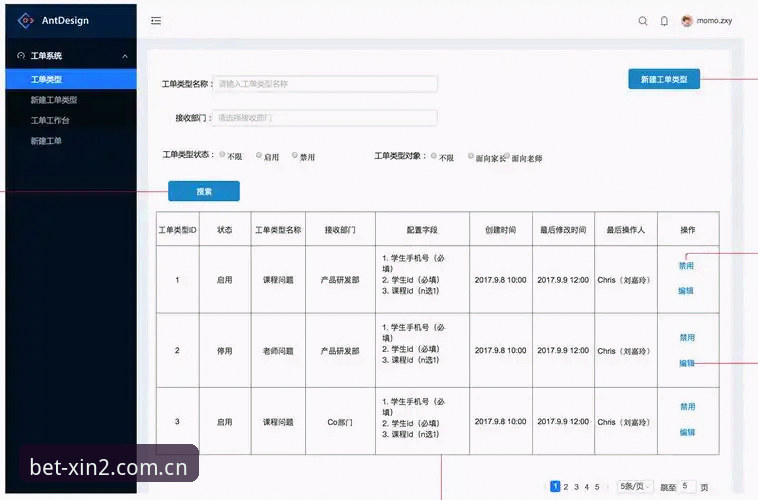This screenshot has width=758, height=500.
Task: Open search via magnifier icon
Action: 642,21
